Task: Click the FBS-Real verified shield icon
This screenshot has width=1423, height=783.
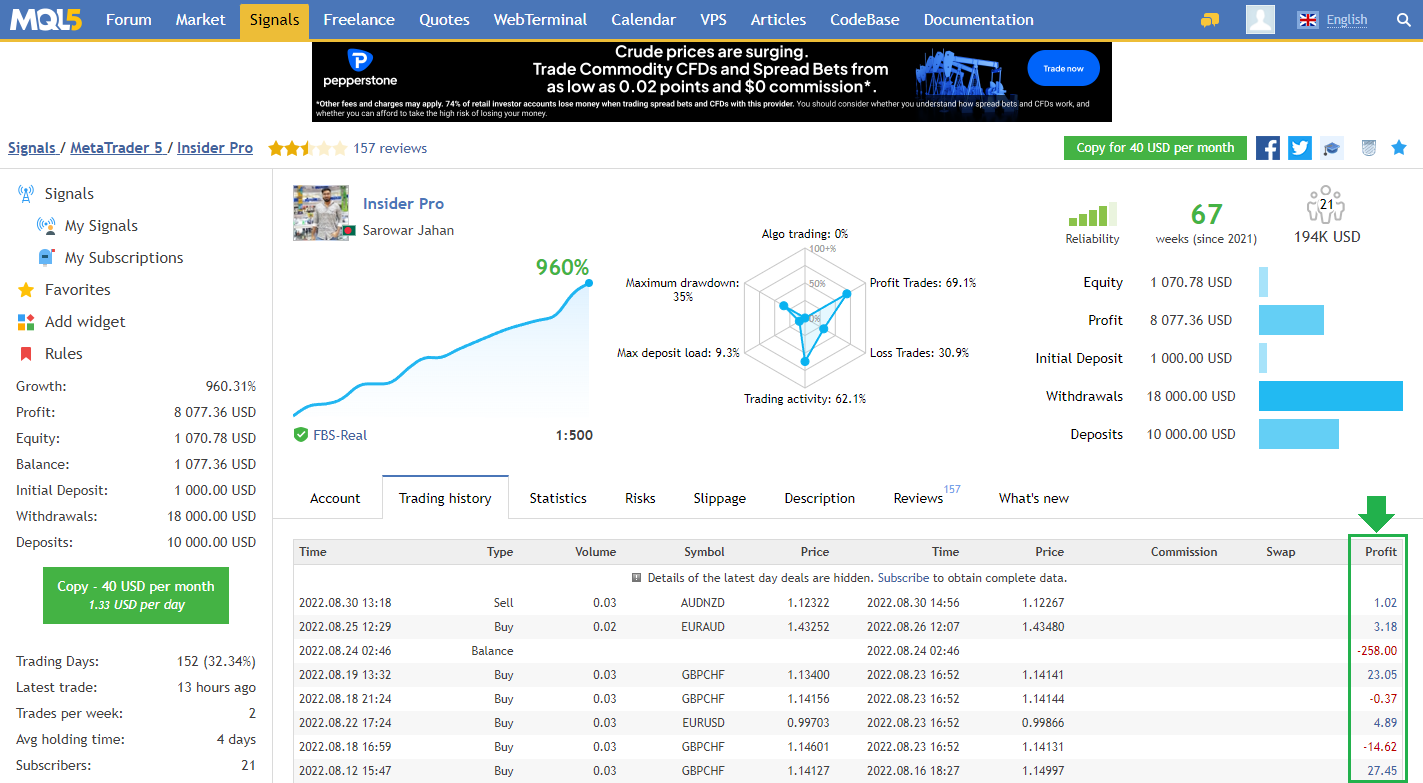Action: [301, 435]
